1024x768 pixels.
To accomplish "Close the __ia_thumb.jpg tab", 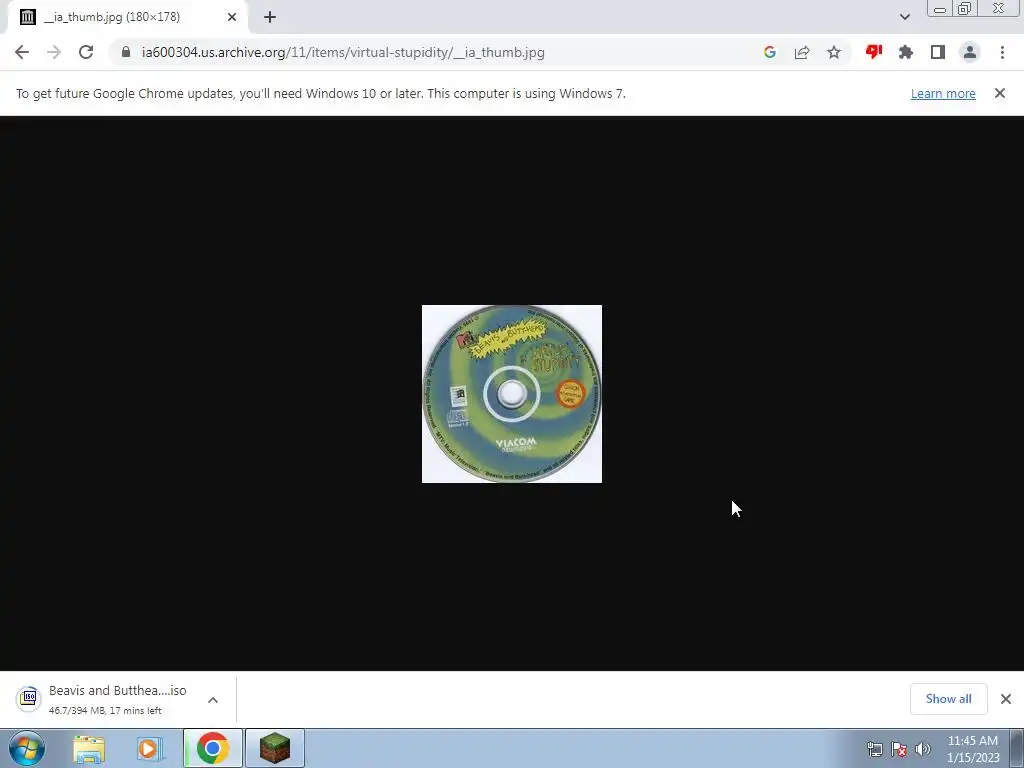I will click(x=232, y=17).
